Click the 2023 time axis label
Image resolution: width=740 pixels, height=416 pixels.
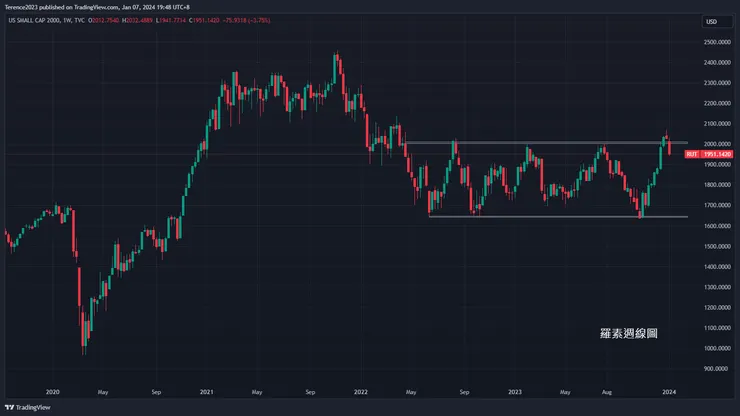coord(515,392)
